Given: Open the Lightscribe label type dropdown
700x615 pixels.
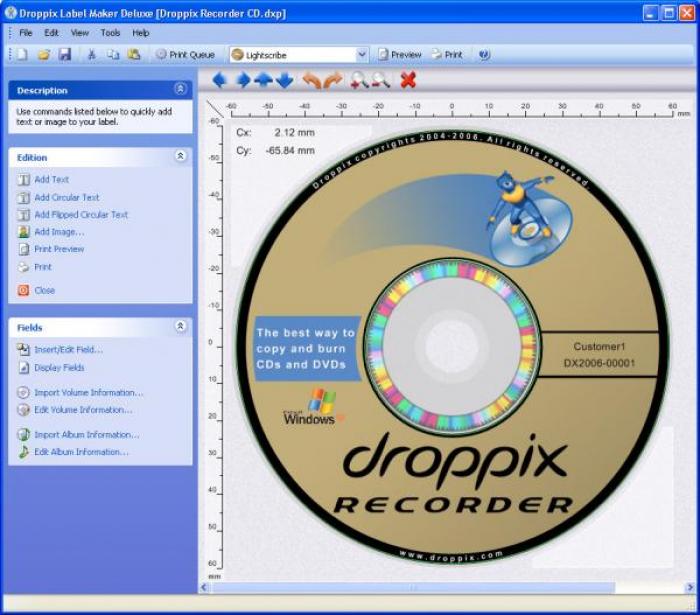Looking at the screenshot, I should [362, 55].
